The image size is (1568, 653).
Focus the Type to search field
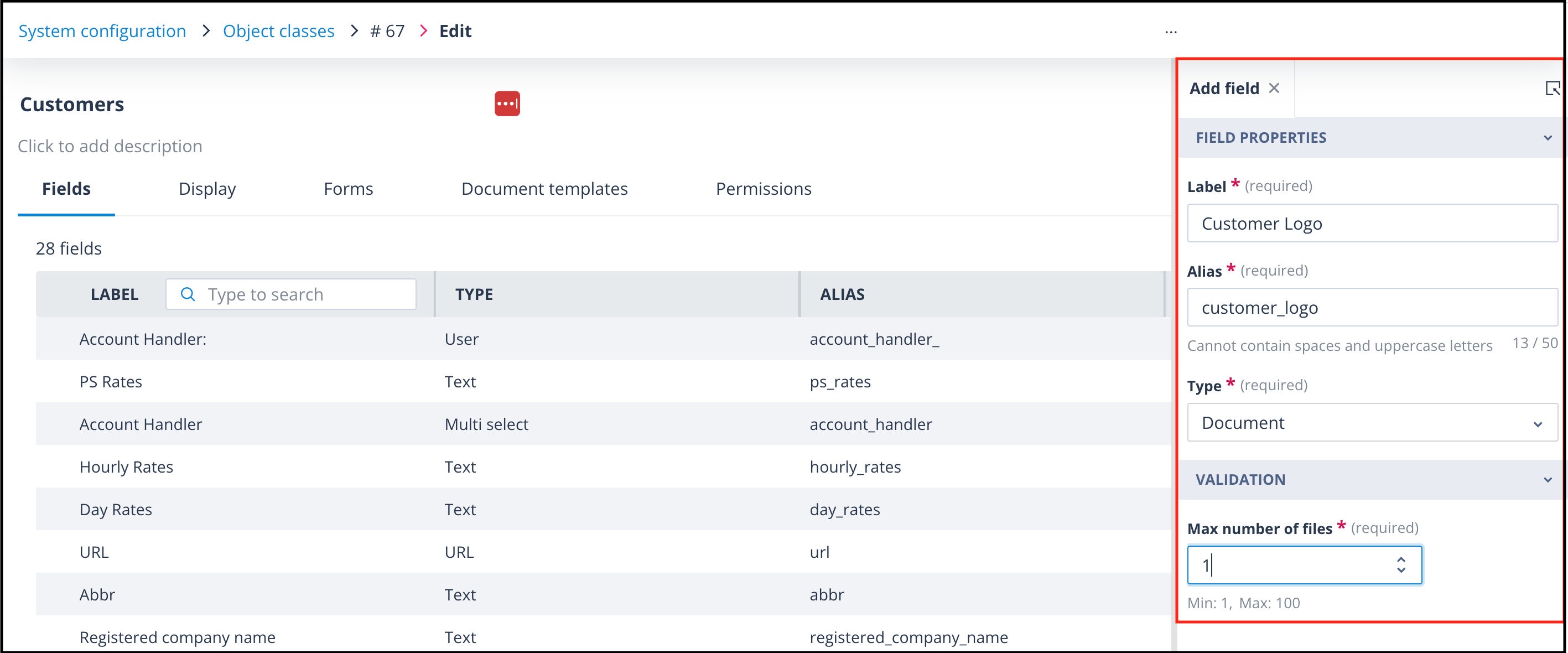click(x=291, y=294)
